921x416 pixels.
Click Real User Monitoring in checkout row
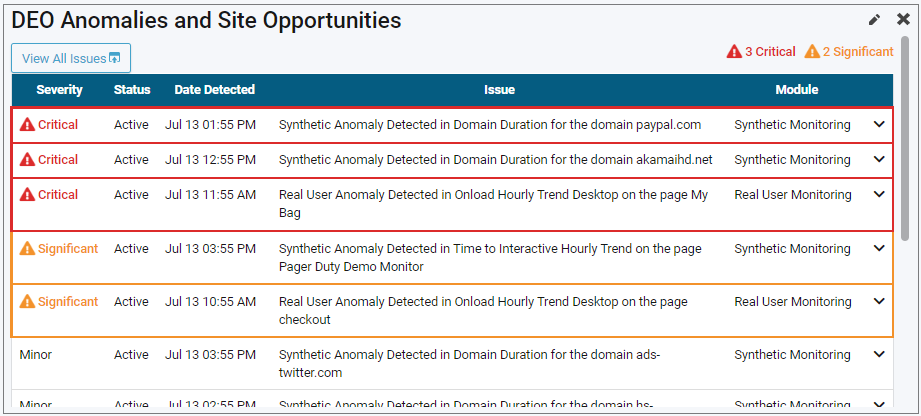click(x=792, y=301)
